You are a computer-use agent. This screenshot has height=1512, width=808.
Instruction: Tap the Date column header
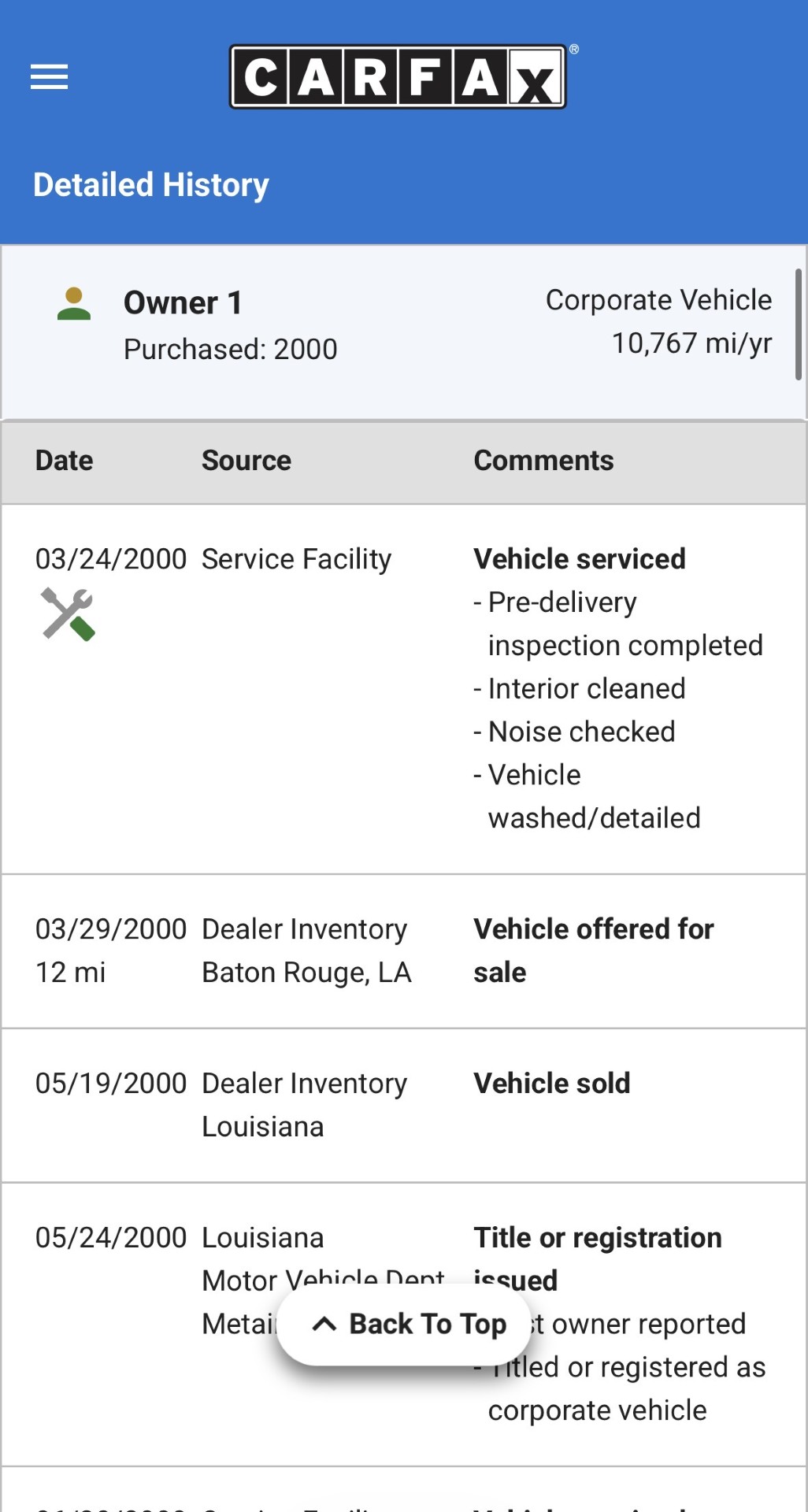pyautogui.click(x=64, y=461)
